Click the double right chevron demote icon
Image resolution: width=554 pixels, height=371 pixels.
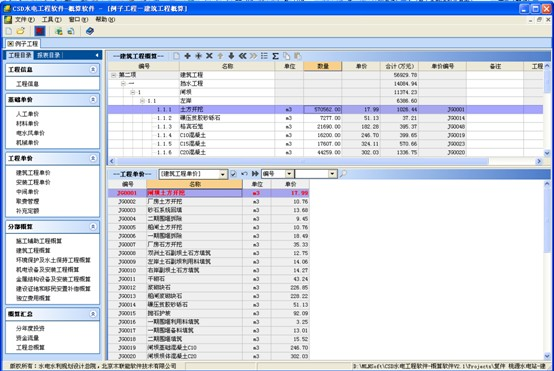click(253, 56)
